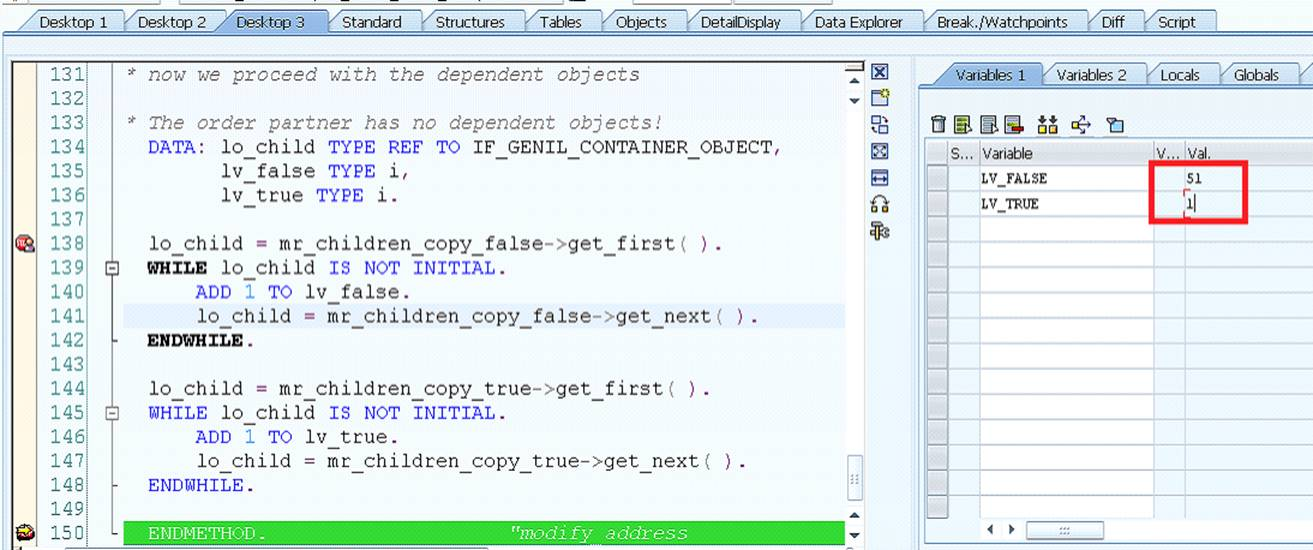Click the LV_TRUE variable name cell
Screen dimensions: 1313x550
[1066, 203]
